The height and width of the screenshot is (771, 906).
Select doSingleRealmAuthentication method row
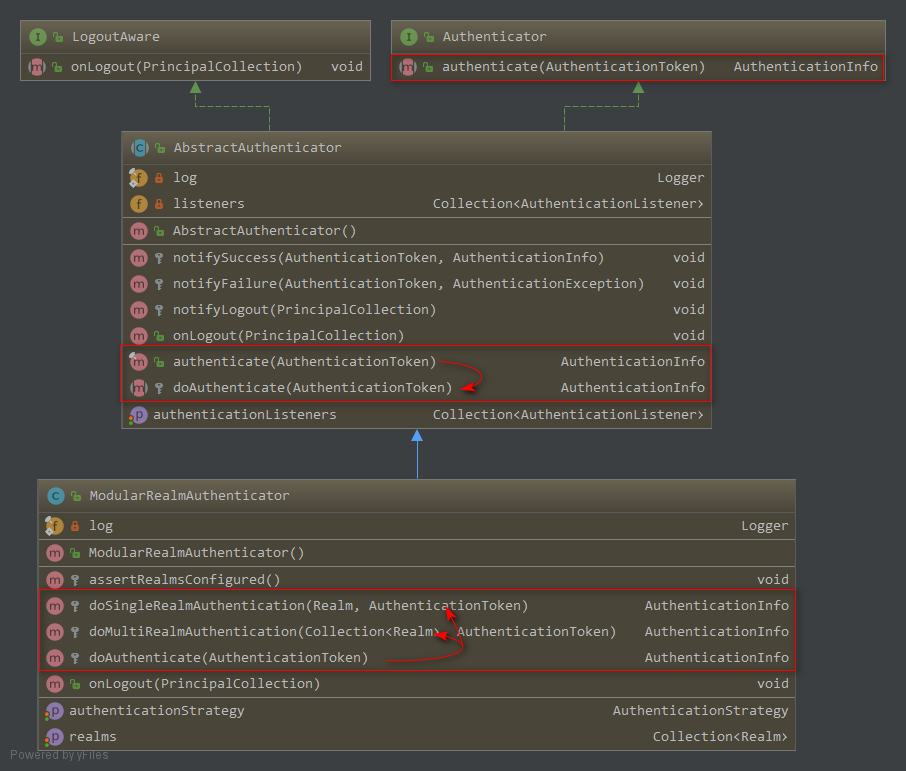click(x=308, y=606)
